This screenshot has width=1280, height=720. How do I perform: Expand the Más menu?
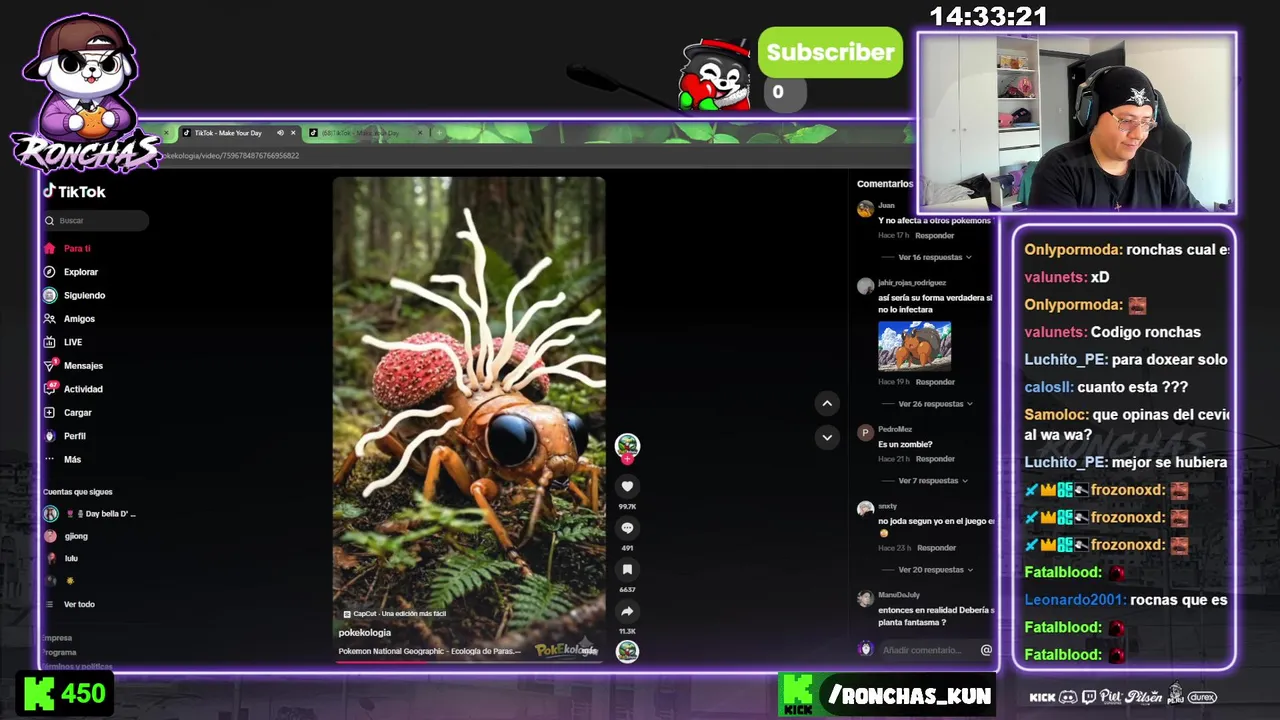tap(62, 459)
